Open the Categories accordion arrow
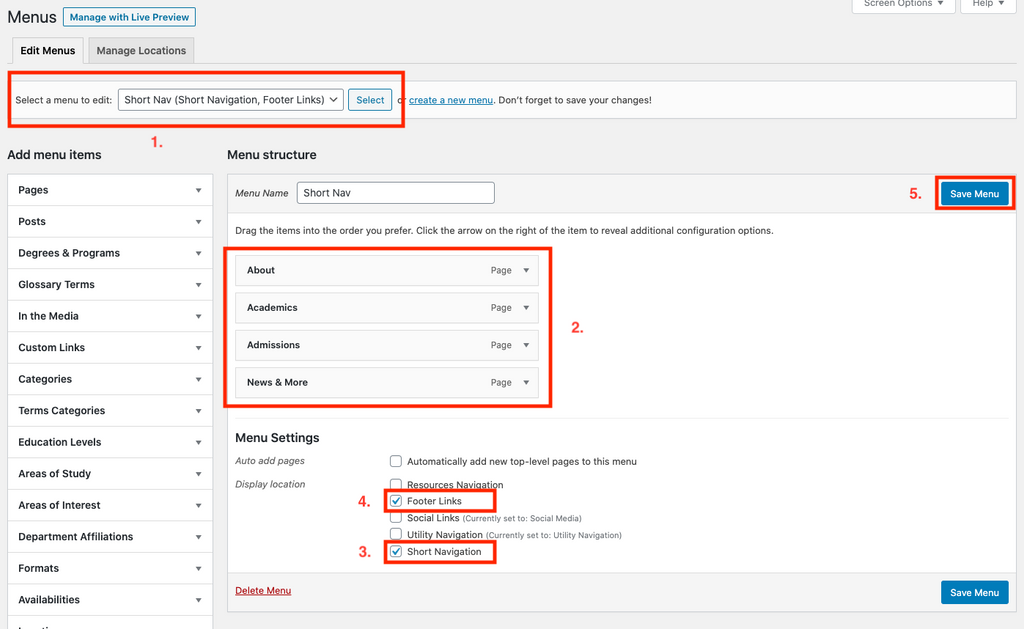 pyautogui.click(x=199, y=379)
